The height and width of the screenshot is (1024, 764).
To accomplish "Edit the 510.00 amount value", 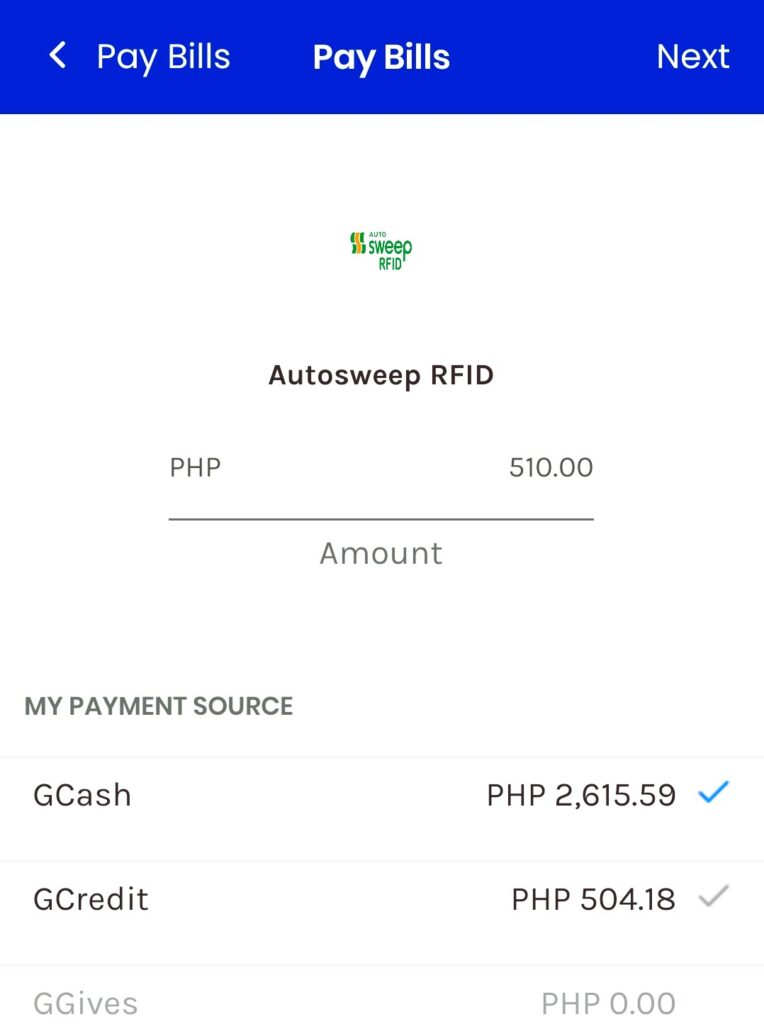I will click(550, 467).
